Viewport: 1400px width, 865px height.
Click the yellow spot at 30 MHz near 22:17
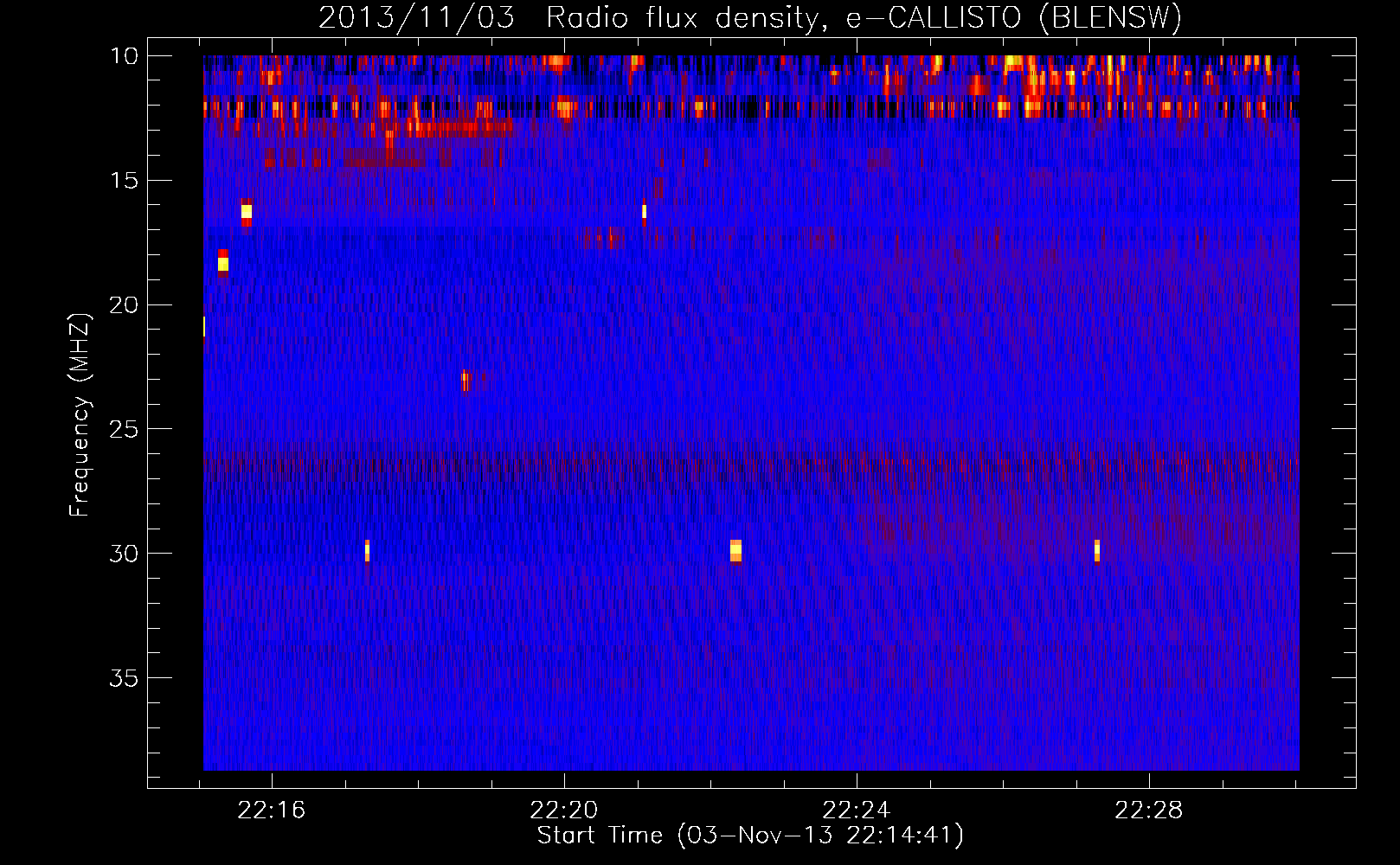(x=367, y=551)
